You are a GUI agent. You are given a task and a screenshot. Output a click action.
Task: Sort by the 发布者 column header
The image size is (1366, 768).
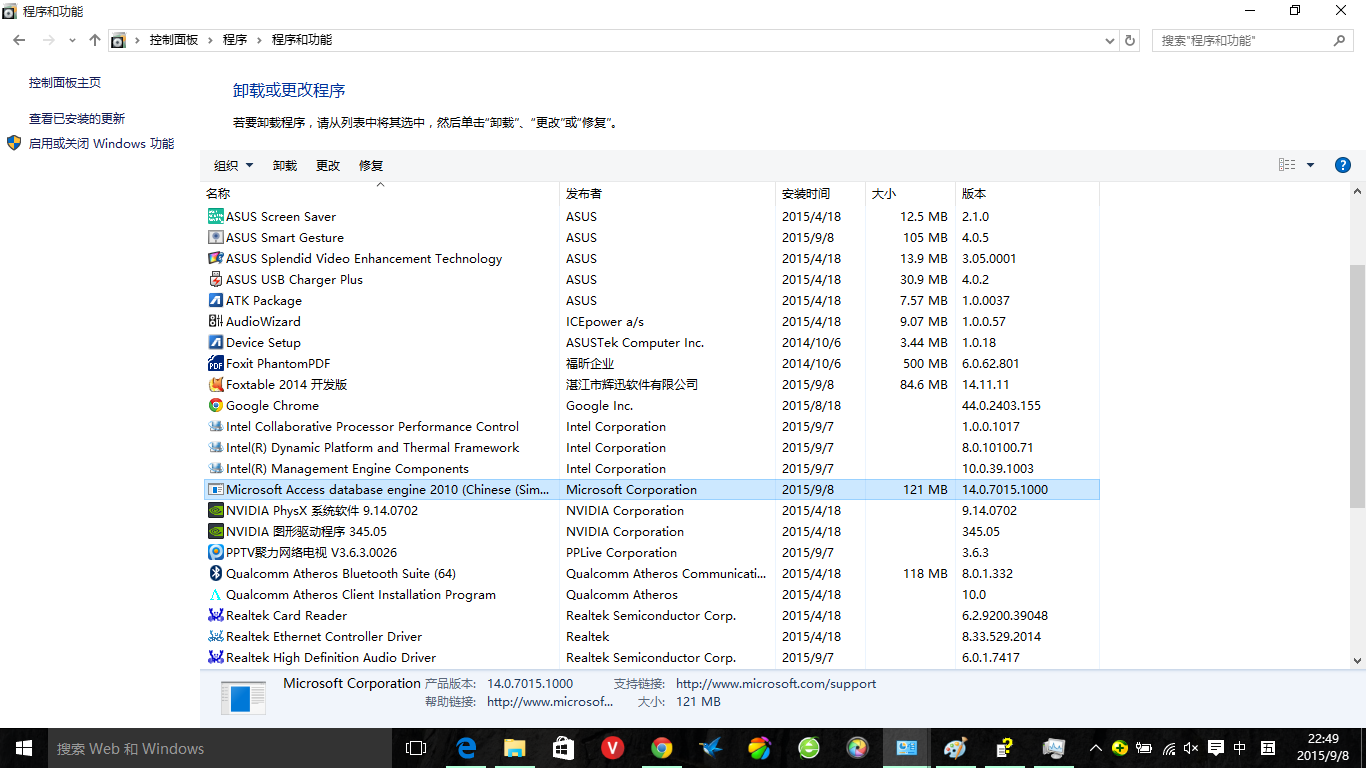click(x=667, y=193)
